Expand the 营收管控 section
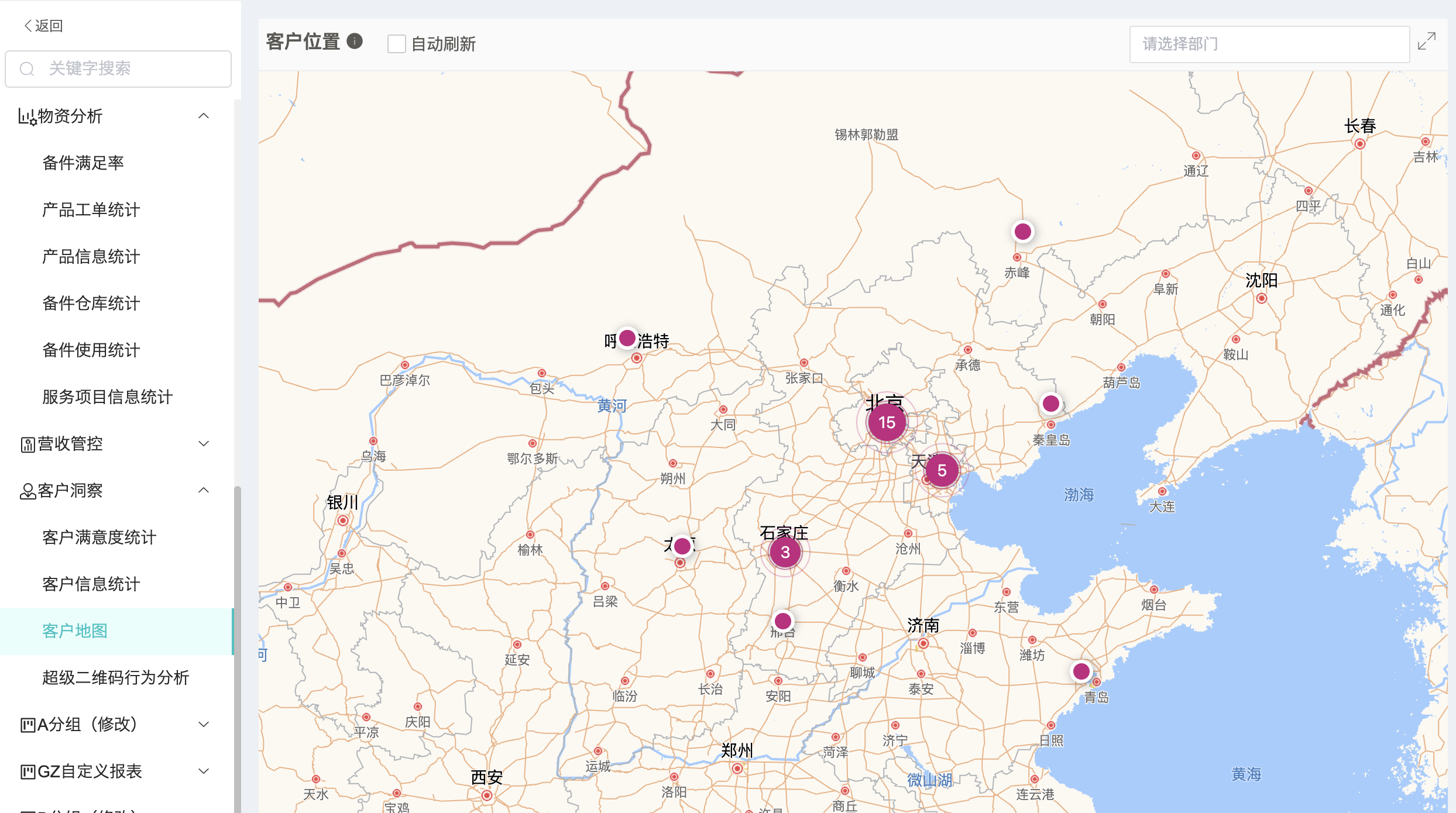This screenshot has width=1456, height=813. click(204, 443)
